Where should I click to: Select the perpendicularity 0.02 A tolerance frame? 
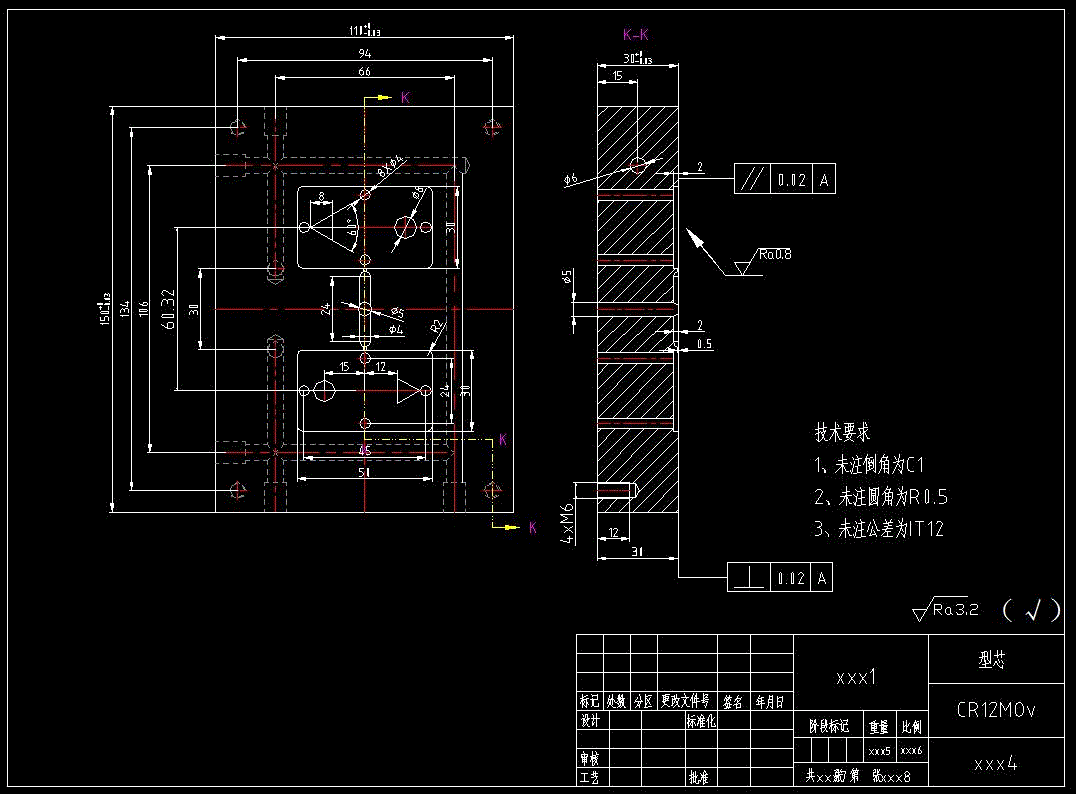point(780,578)
